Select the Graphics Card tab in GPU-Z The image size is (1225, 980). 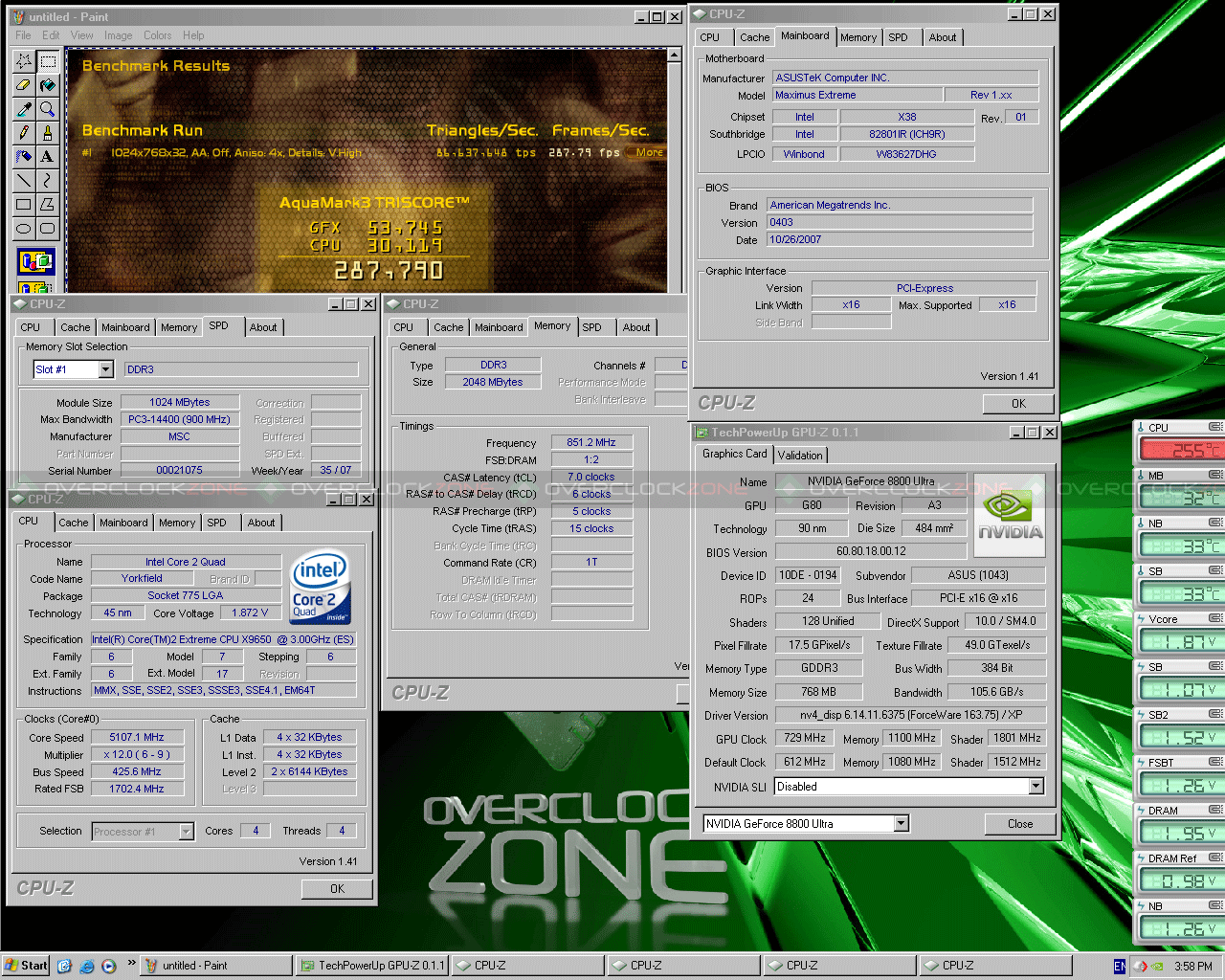tap(734, 454)
